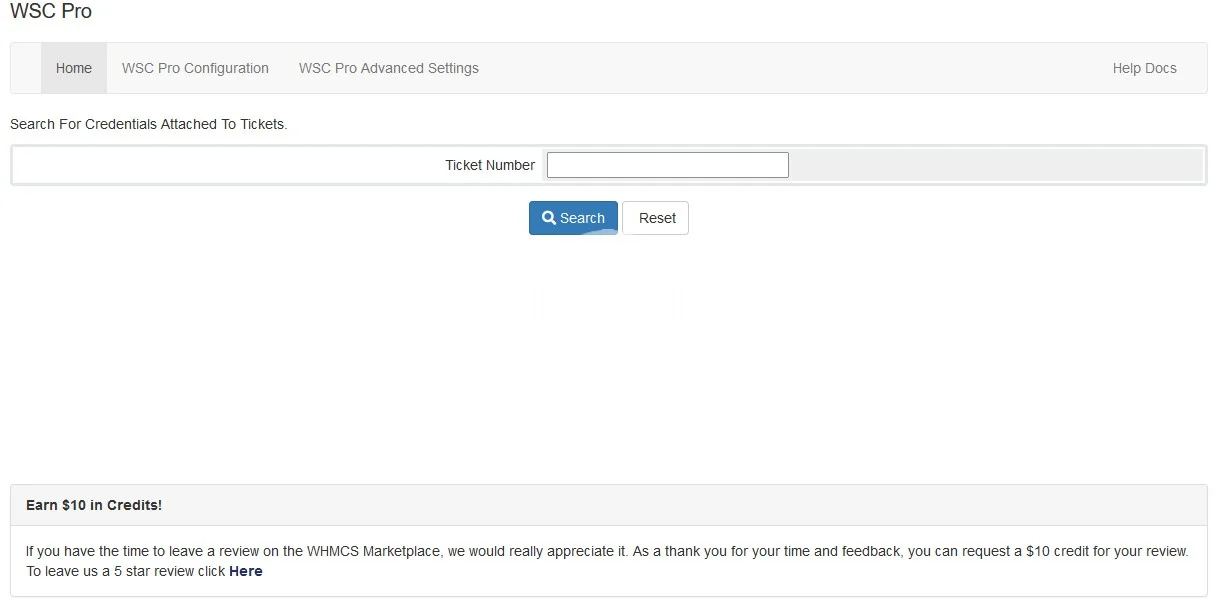Focus the Ticket Number input field
This screenshot has height=611, width=1216.
coord(667,165)
